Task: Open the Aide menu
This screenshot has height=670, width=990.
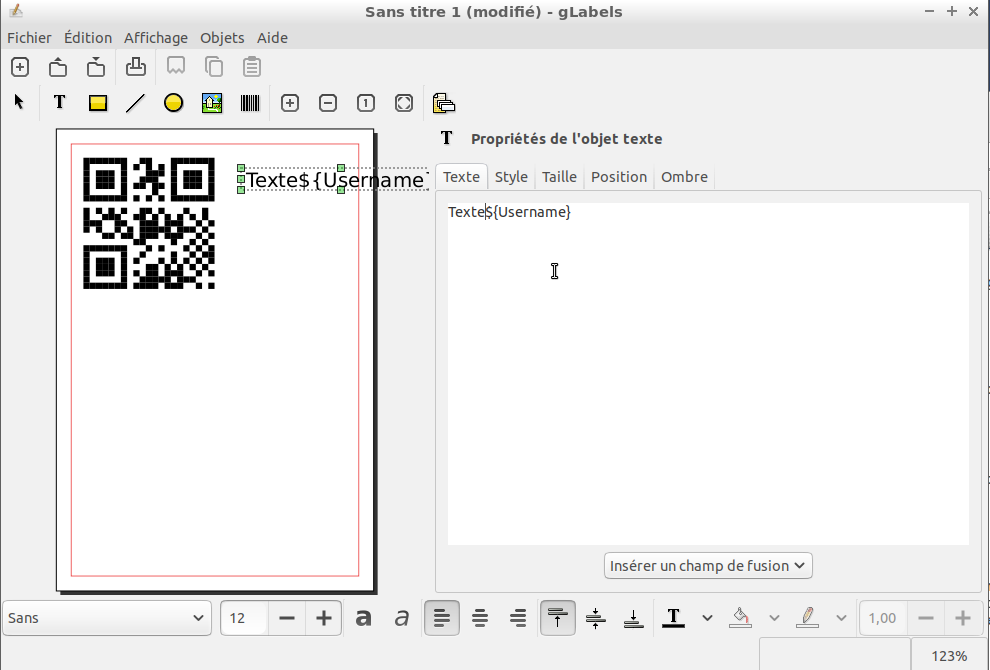Action: (272, 38)
